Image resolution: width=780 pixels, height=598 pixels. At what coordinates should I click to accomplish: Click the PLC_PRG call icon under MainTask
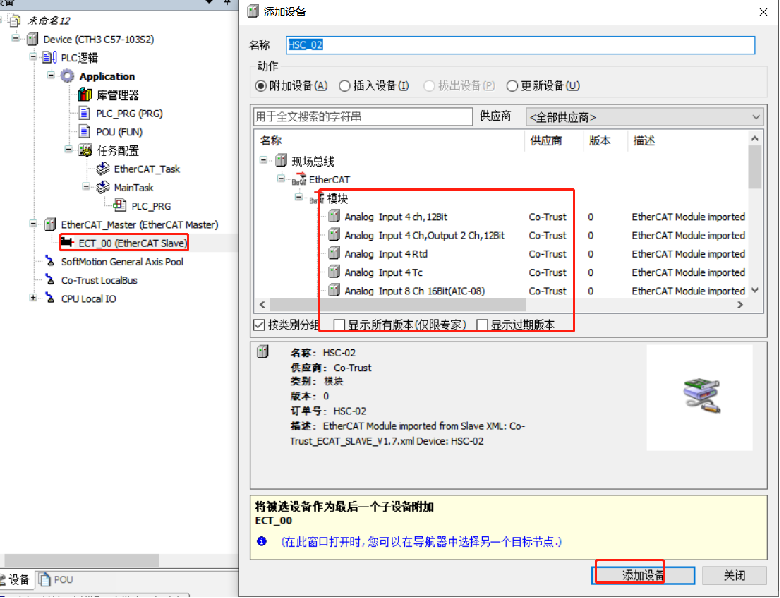120,205
